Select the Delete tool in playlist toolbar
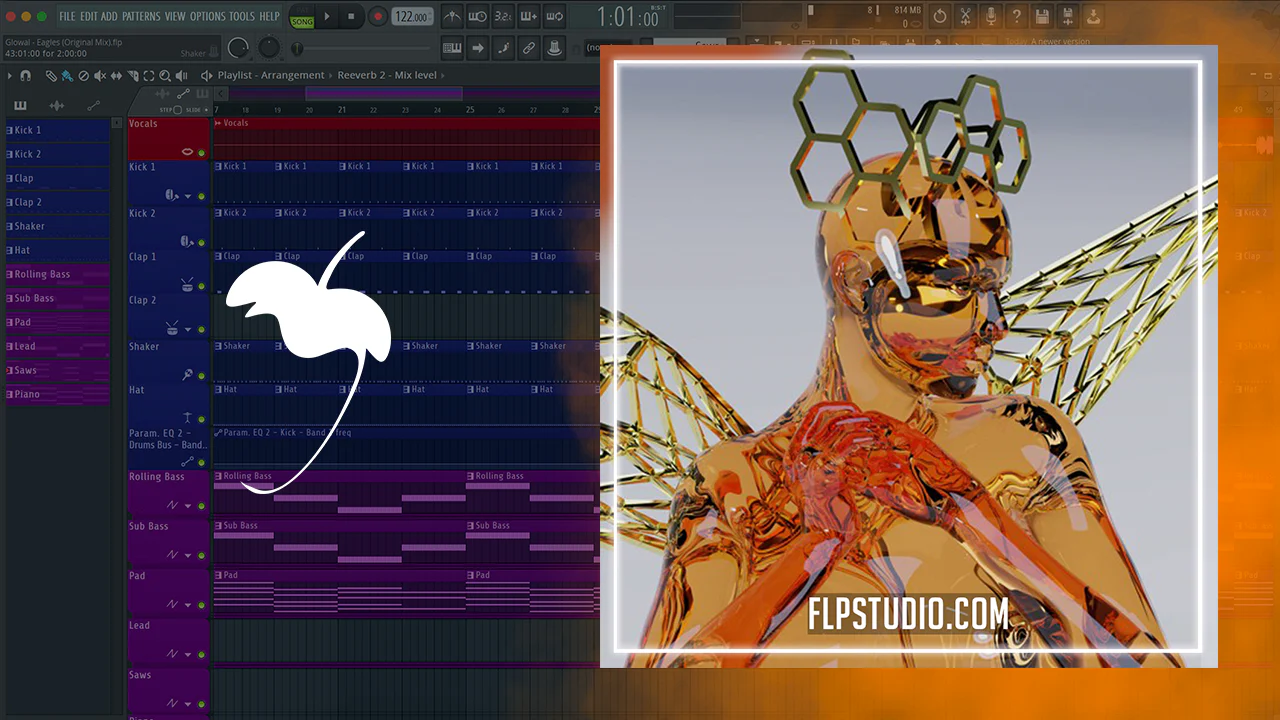The width and height of the screenshot is (1280, 720). tap(84, 76)
